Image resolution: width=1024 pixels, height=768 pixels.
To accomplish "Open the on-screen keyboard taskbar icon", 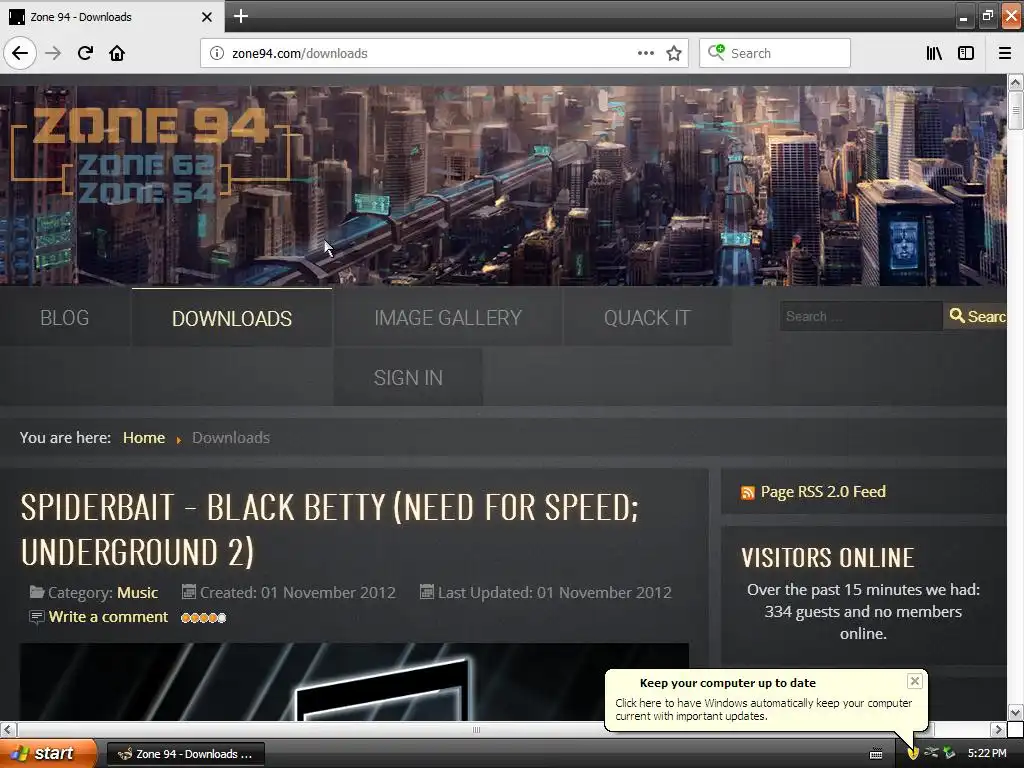I will pyautogui.click(x=876, y=754).
